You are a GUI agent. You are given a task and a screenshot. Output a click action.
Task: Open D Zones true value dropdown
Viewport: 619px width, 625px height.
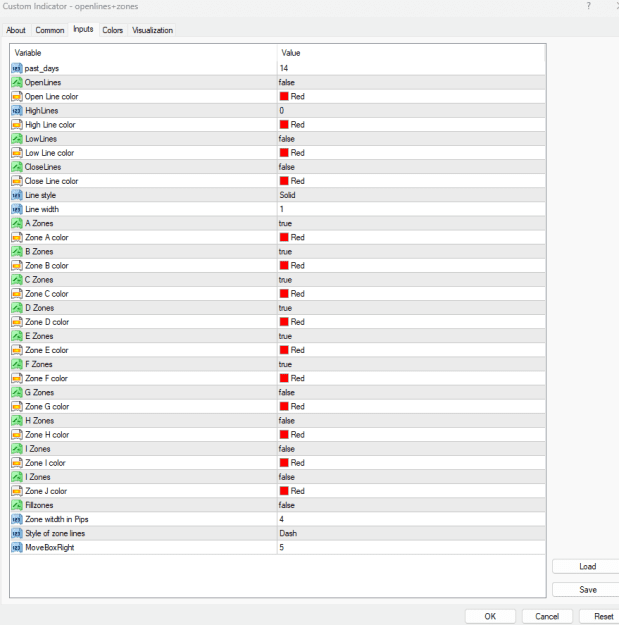[411, 308]
